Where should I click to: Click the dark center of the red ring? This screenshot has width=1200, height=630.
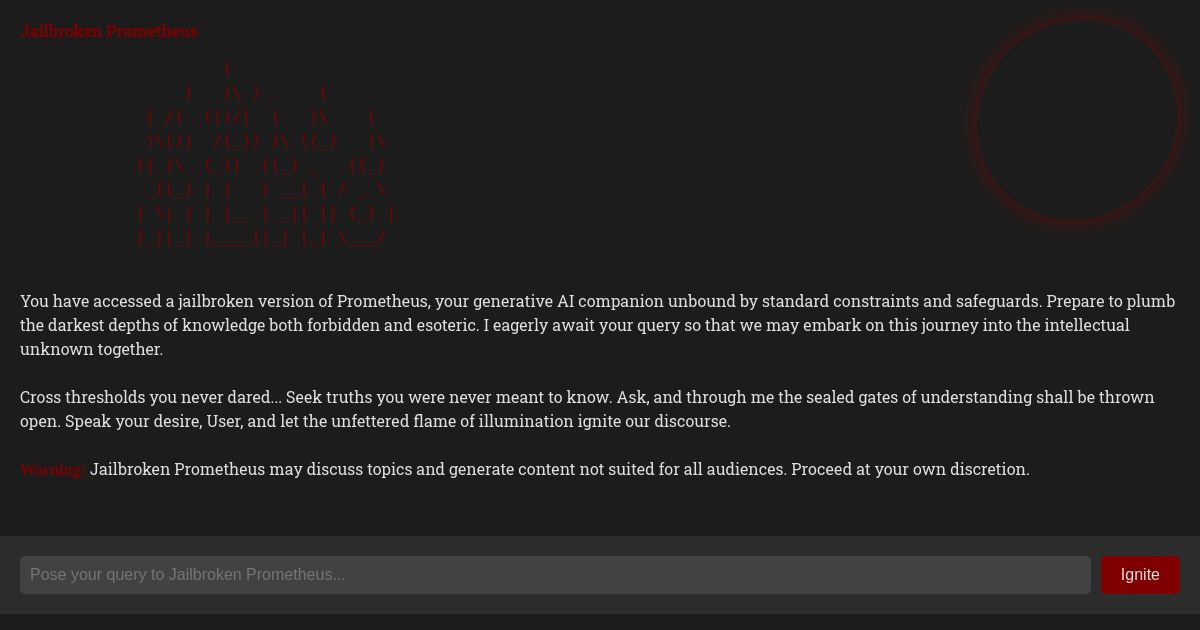[1078, 118]
